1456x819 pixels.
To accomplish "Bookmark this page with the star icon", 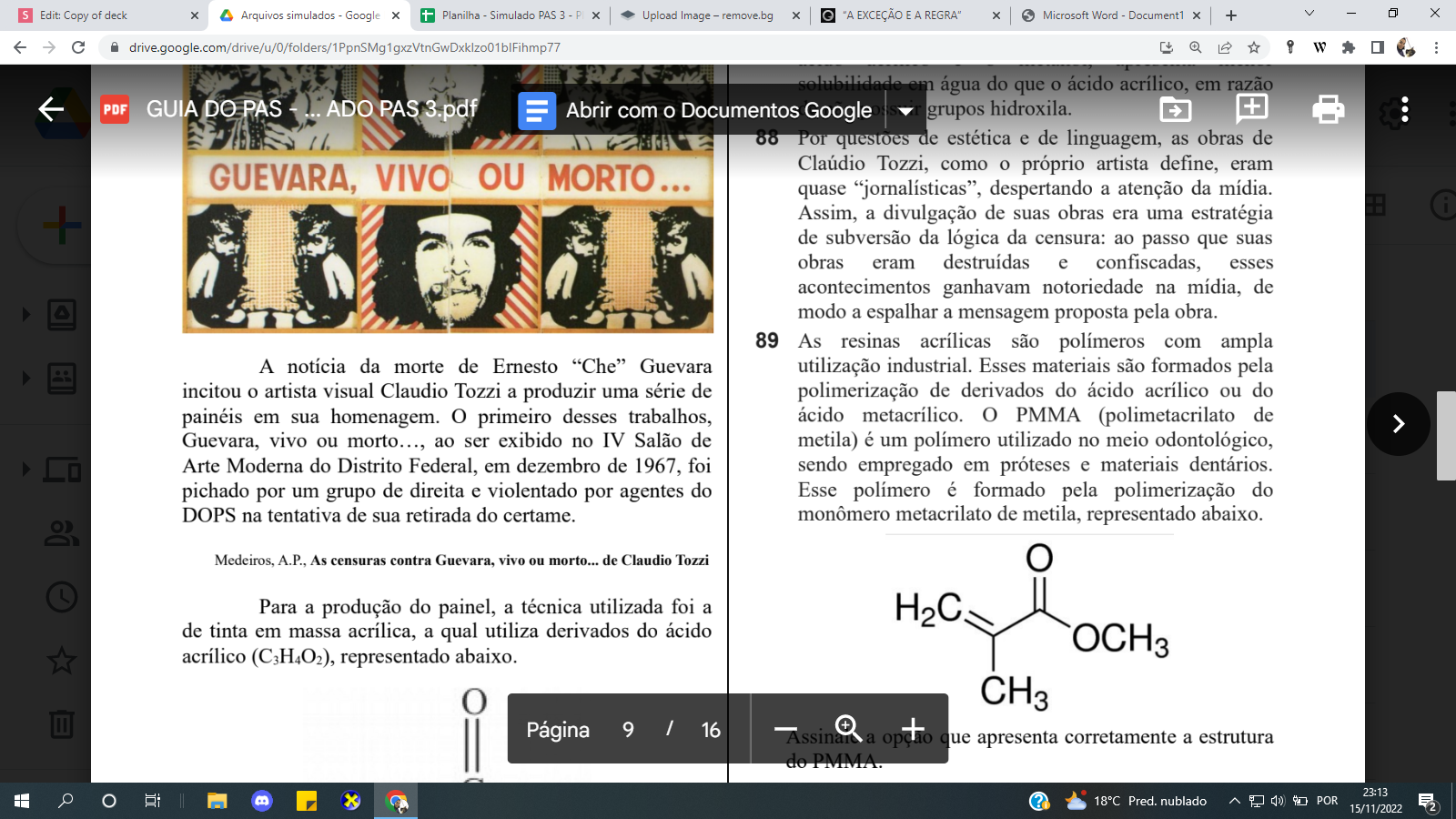I will point(1254,47).
